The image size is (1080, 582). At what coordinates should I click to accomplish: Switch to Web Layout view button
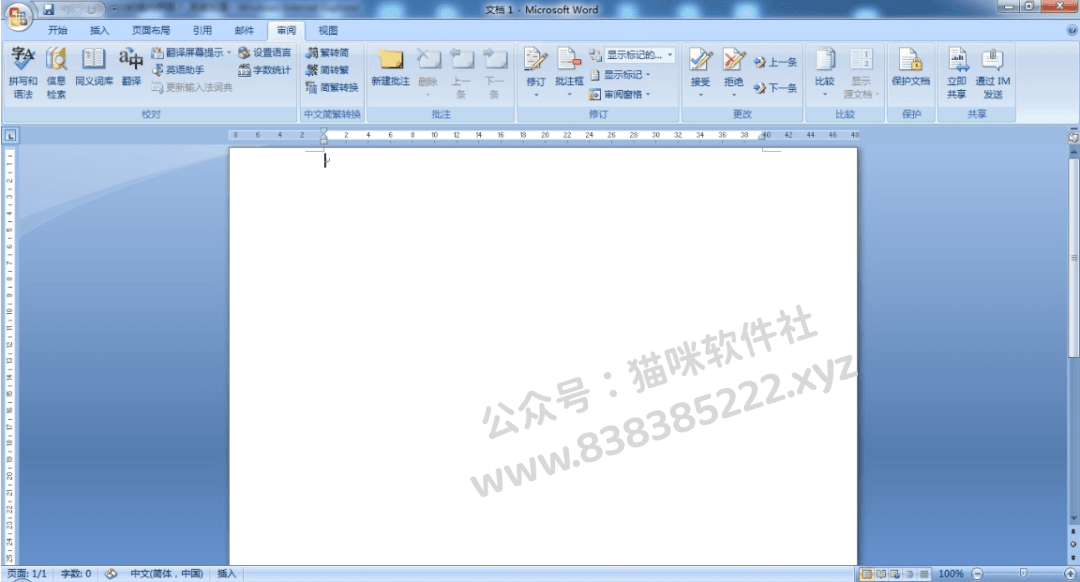(x=895, y=574)
